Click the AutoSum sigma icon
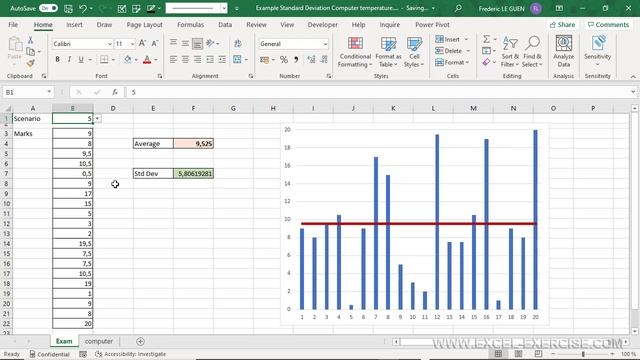This screenshot has height=360, width=640. tap(486, 39)
